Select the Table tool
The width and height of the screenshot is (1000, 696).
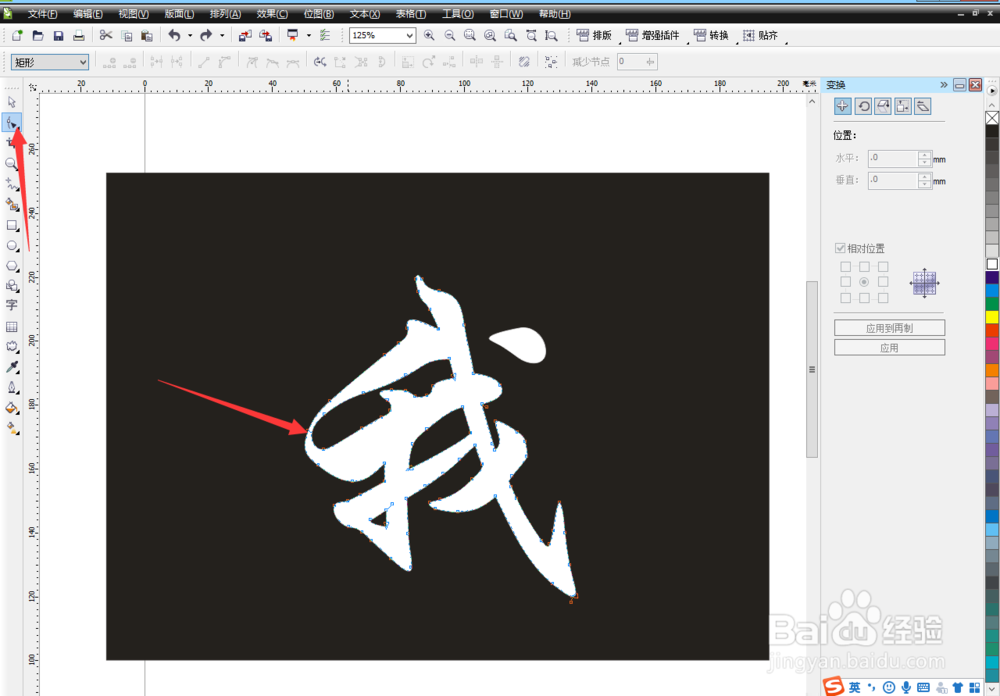tap(11, 327)
